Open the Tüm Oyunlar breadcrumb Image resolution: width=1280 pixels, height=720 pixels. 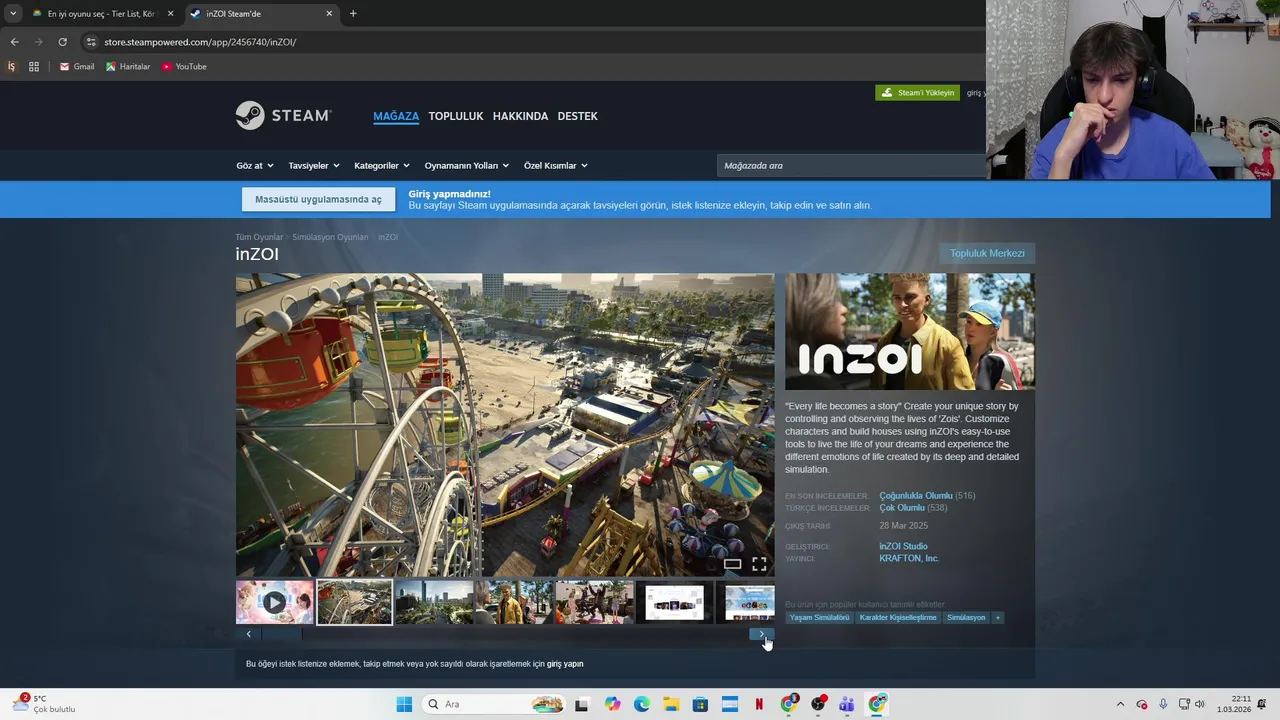pyautogui.click(x=259, y=237)
